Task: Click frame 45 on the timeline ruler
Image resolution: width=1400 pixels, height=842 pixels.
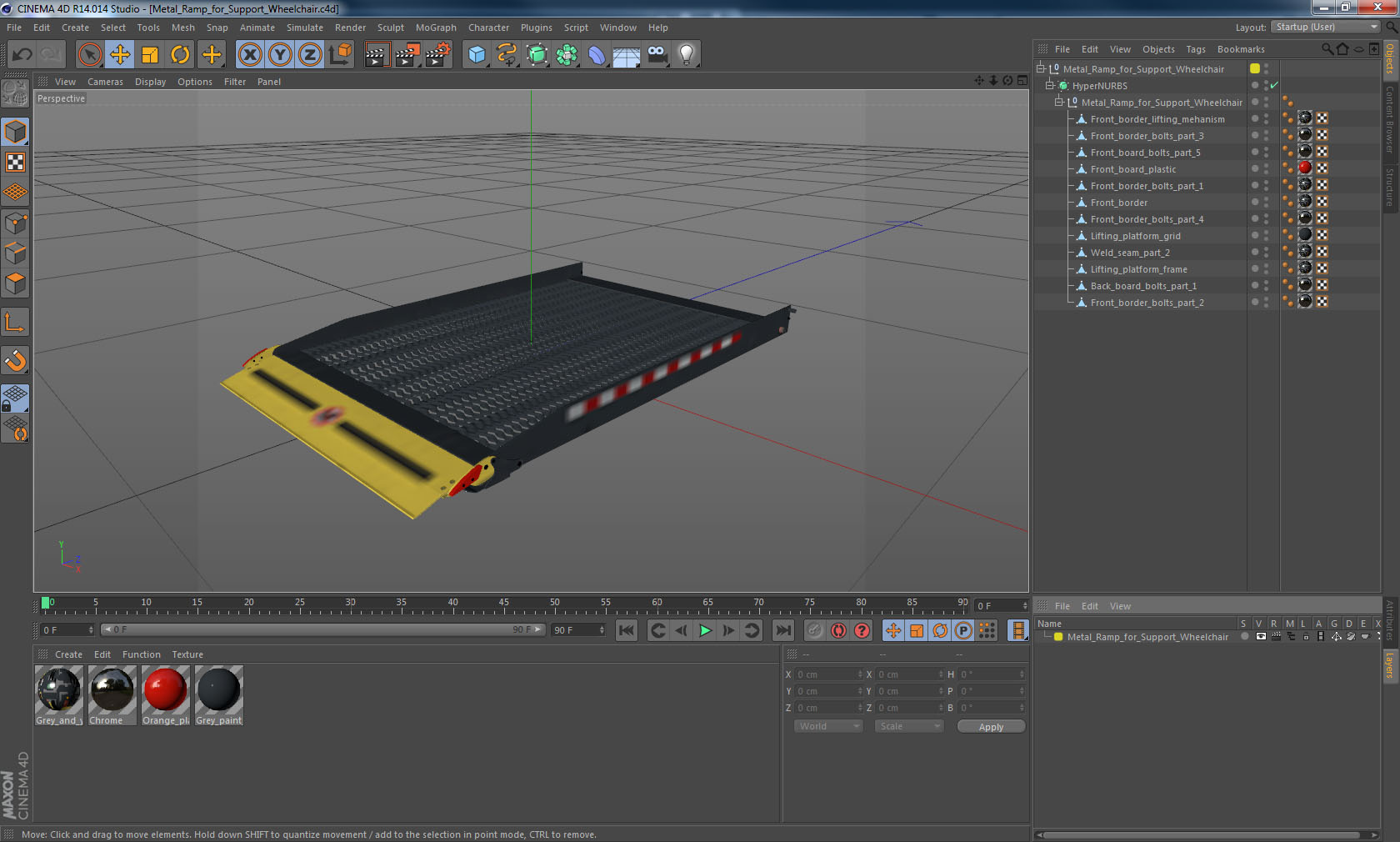Action: 503,603
